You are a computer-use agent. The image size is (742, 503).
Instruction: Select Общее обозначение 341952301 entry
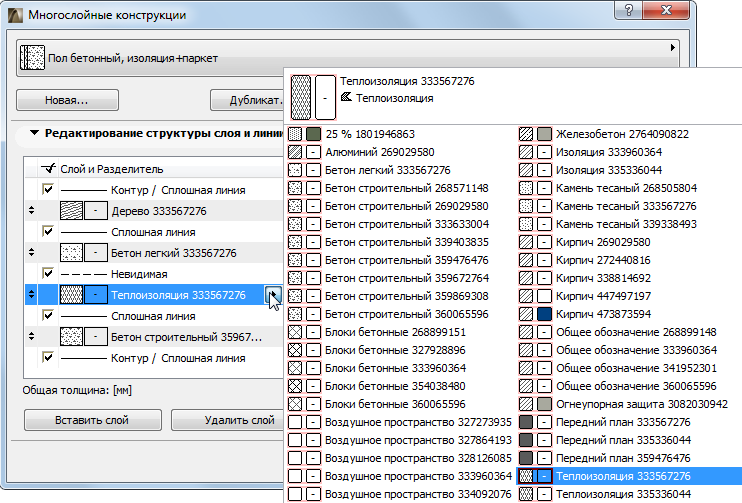(636, 368)
